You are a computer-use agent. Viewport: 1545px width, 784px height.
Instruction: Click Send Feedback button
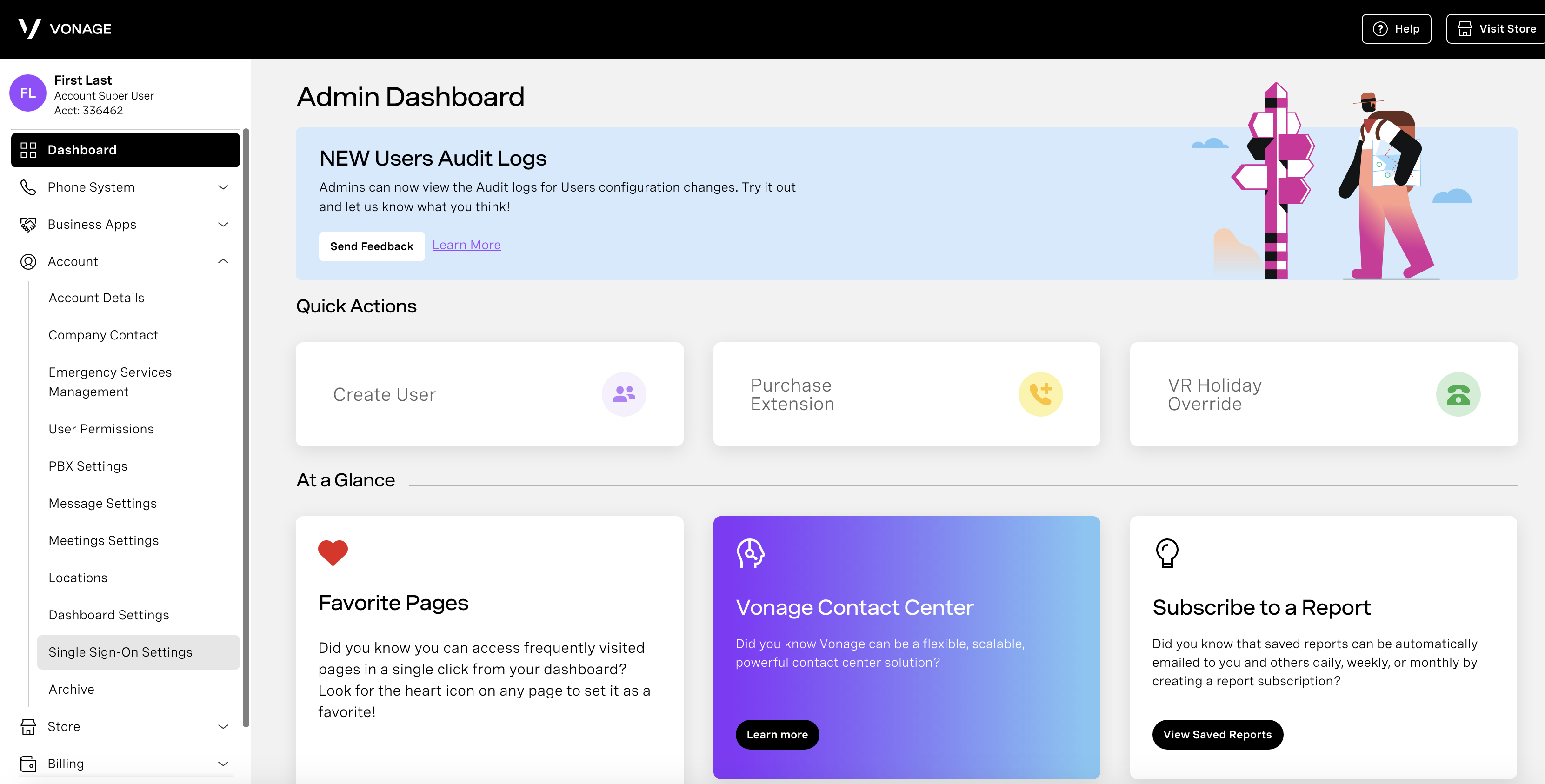(x=372, y=246)
